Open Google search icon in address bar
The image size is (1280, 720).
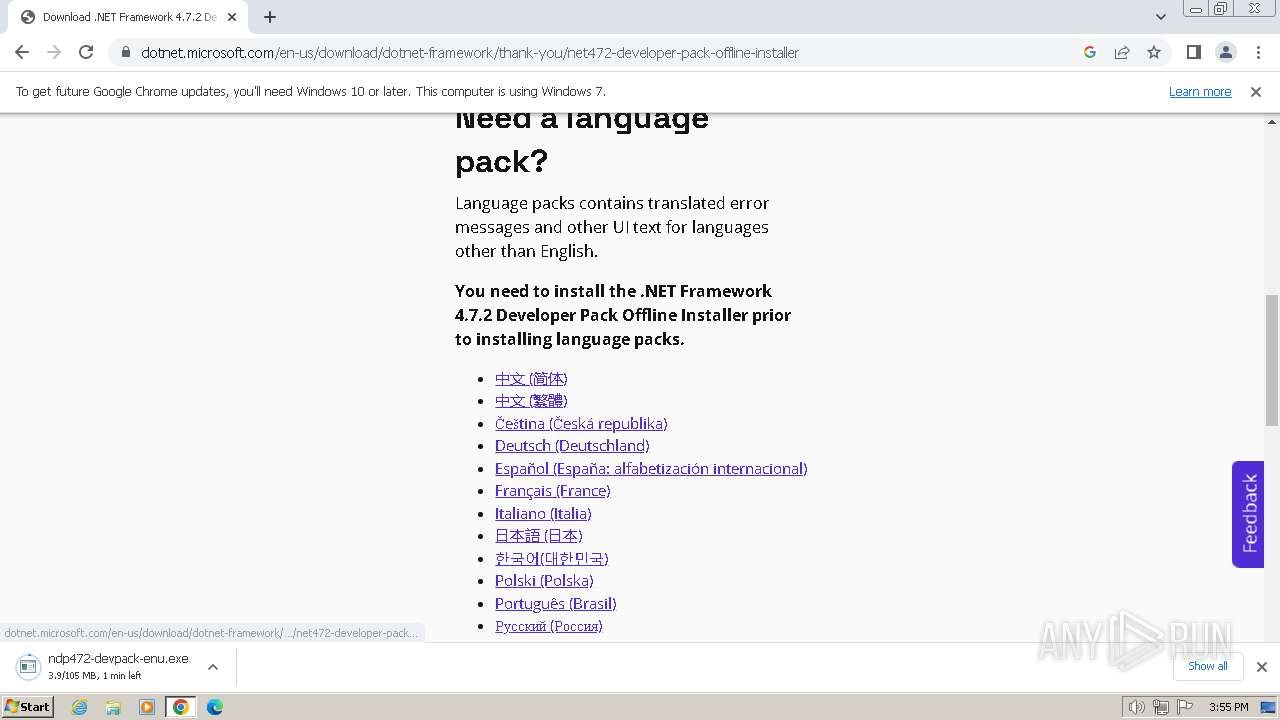1090,52
